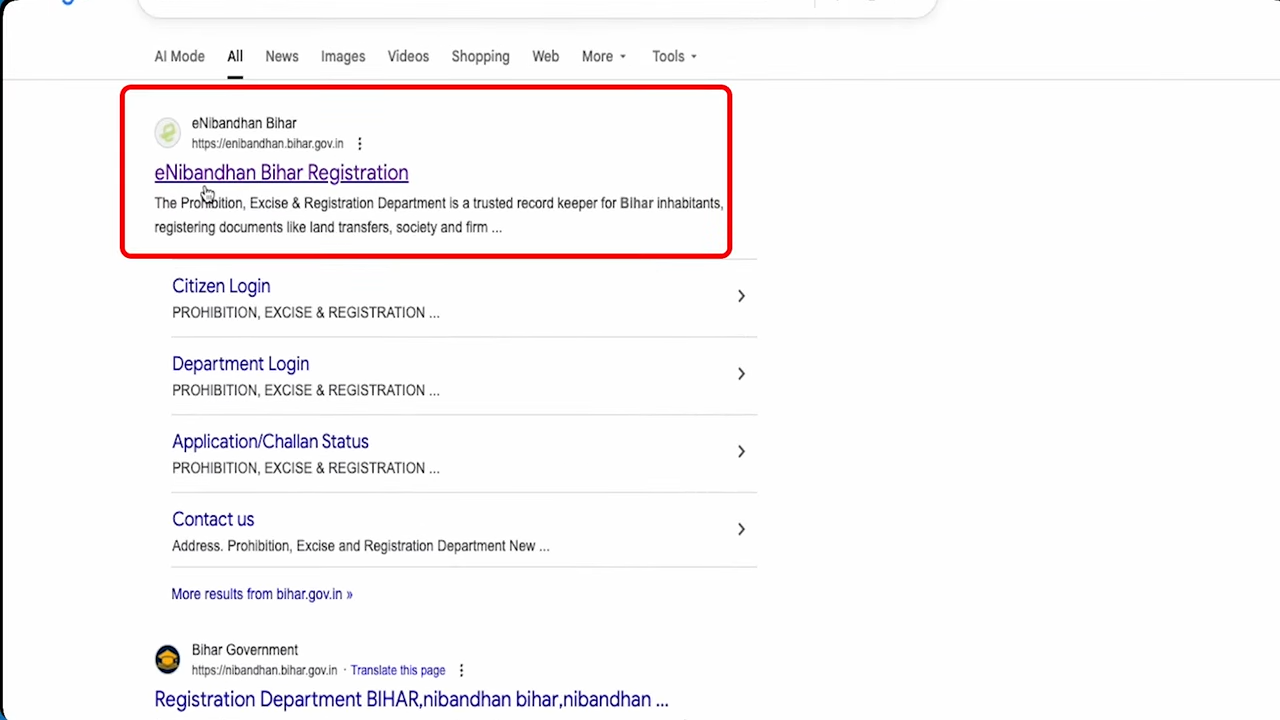Expand the Citizen Login chevron arrow

pos(741,296)
